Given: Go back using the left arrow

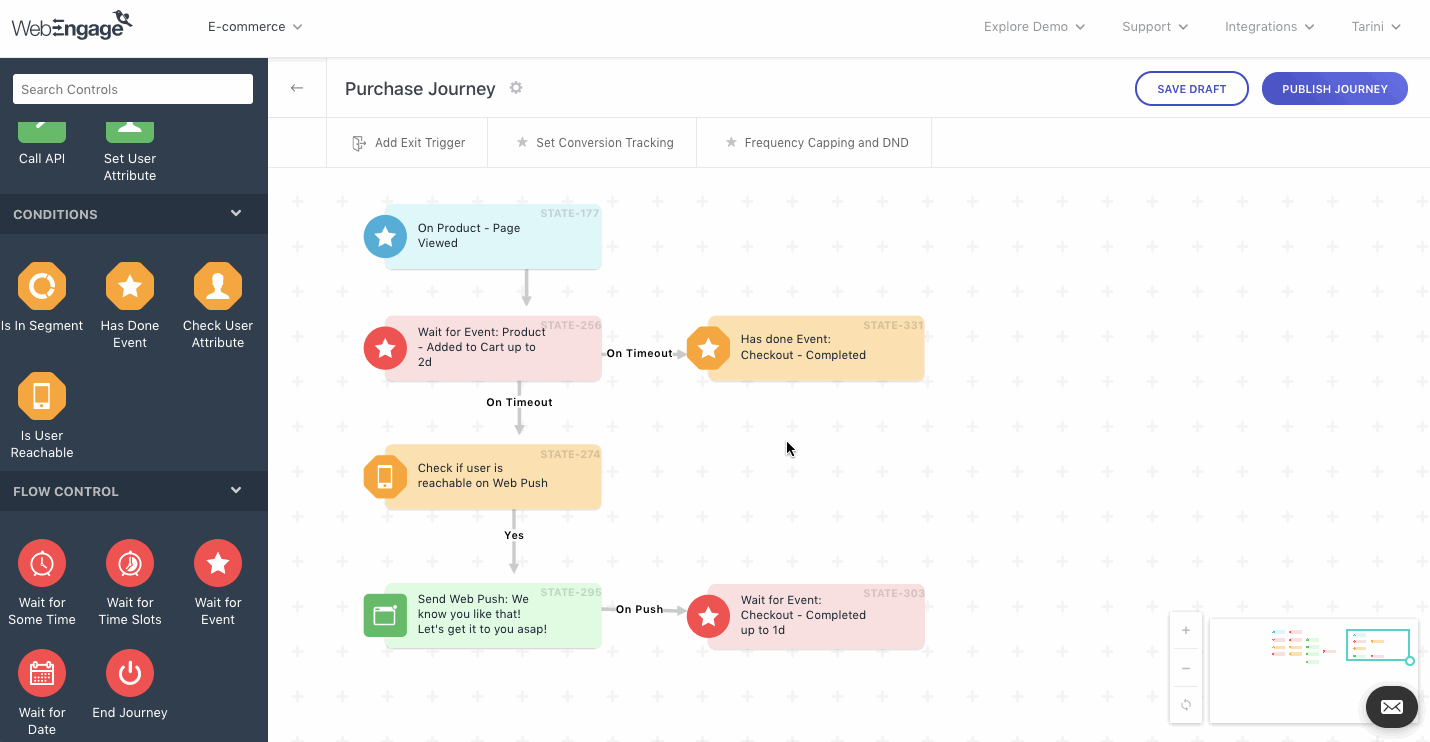Looking at the screenshot, I should click(297, 88).
